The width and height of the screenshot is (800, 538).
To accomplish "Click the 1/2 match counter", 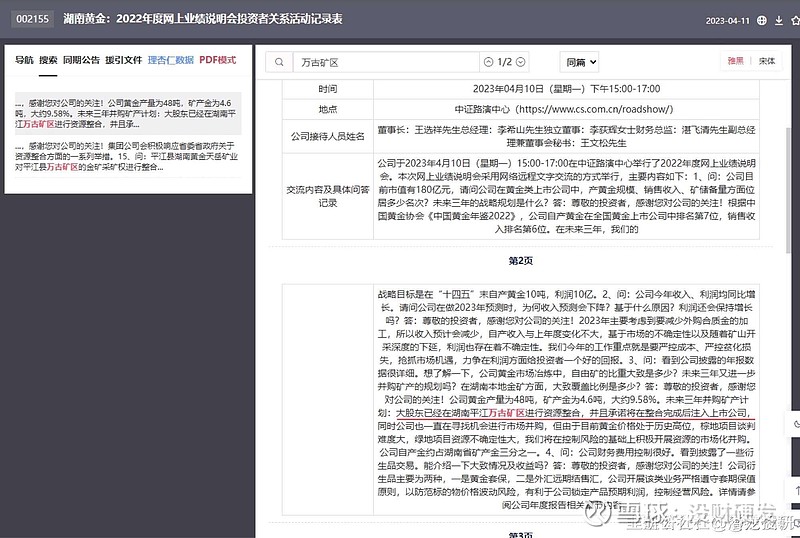I will pyautogui.click(x=505, y=62).
